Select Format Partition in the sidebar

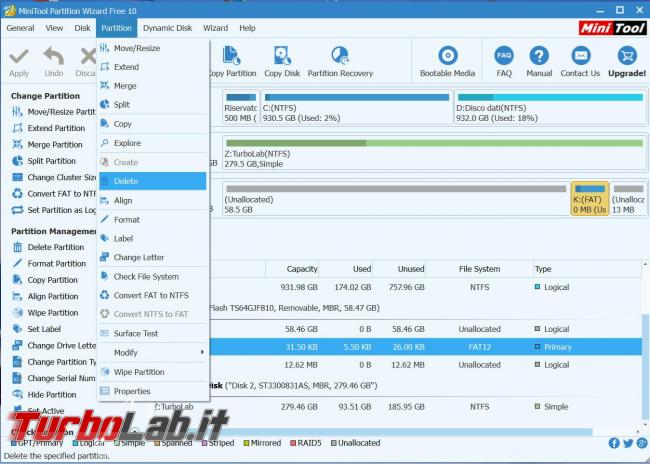(x=49, y=264)
